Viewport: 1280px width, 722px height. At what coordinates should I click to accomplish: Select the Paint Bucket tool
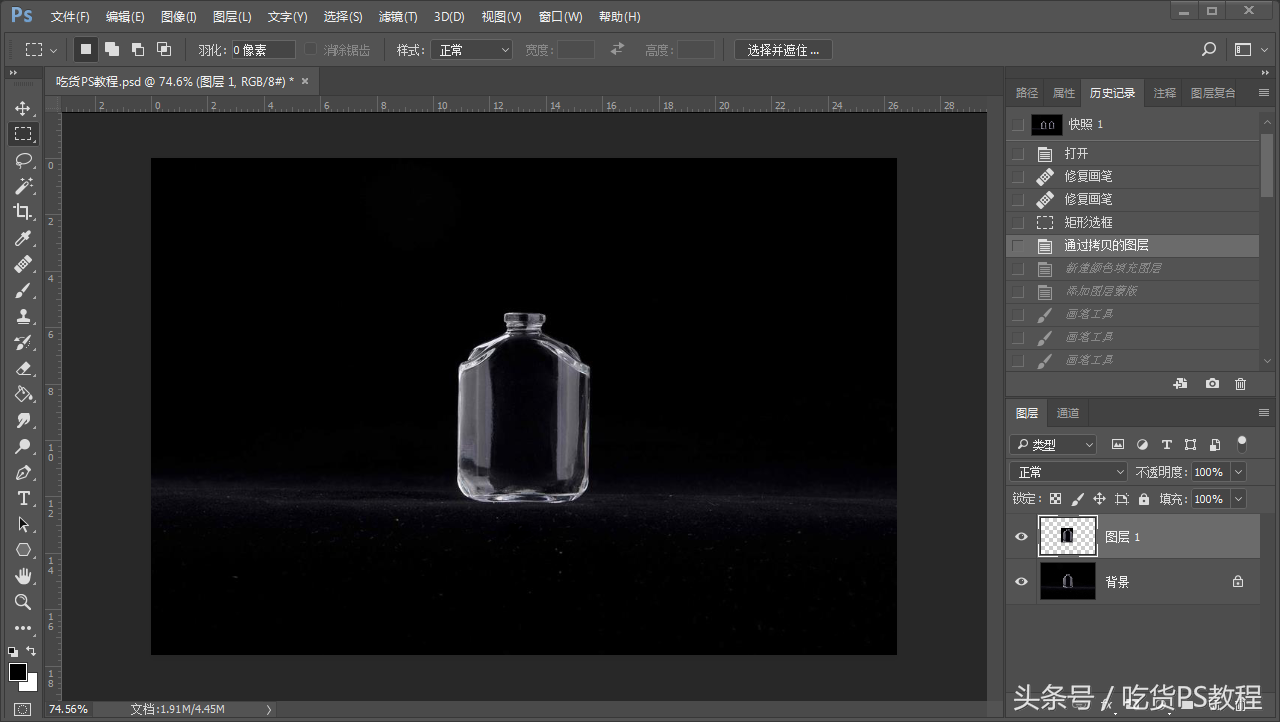pos(23,394)
